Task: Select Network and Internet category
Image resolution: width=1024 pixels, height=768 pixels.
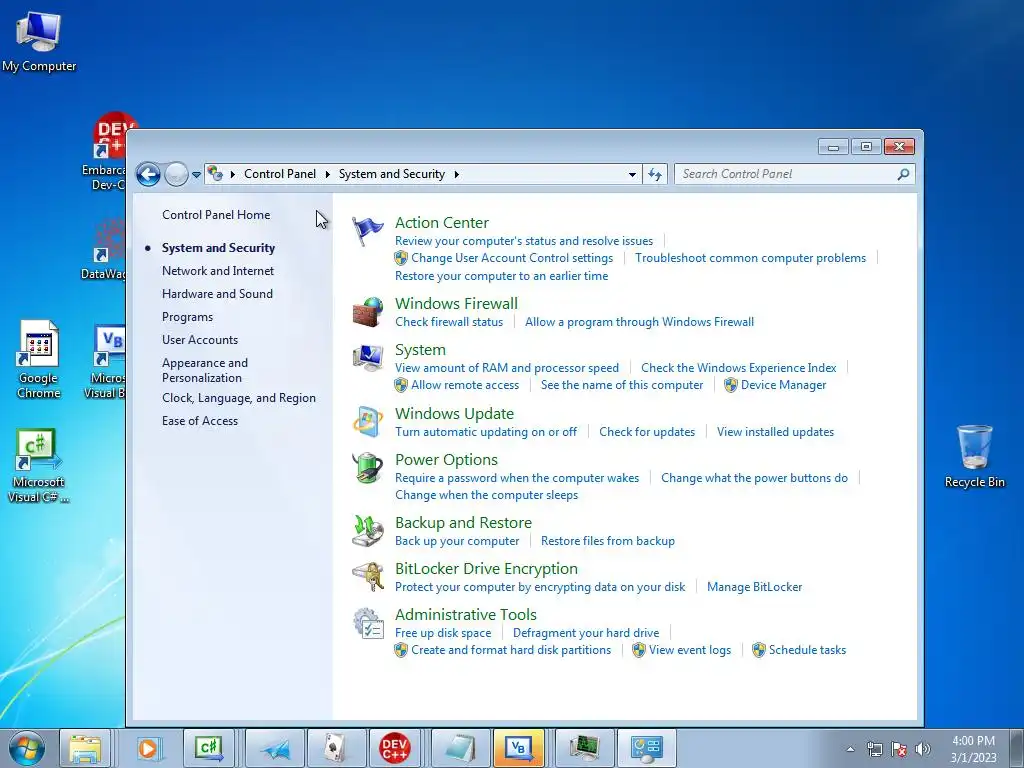Action: 218,271
